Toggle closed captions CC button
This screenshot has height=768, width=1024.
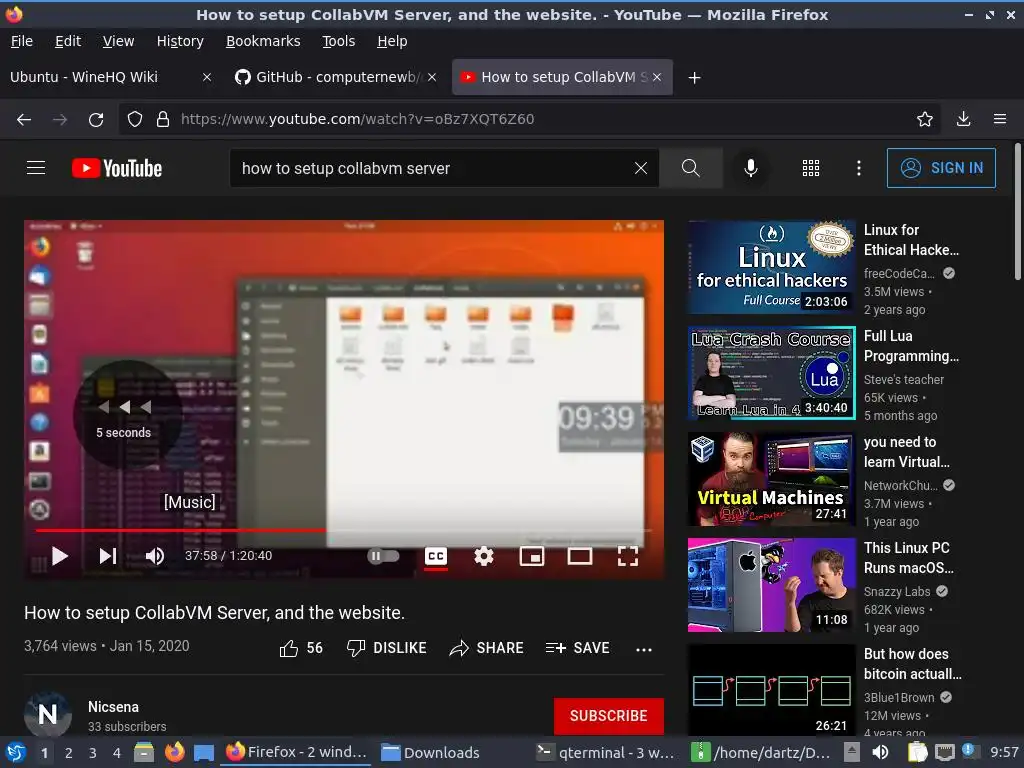pyautogui.click(x=436, y=556)
